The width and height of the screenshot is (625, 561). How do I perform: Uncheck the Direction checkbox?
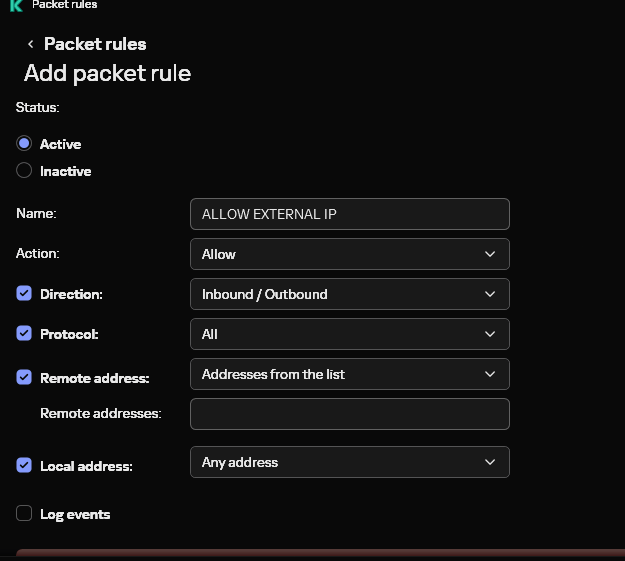[x=24, y=294]
